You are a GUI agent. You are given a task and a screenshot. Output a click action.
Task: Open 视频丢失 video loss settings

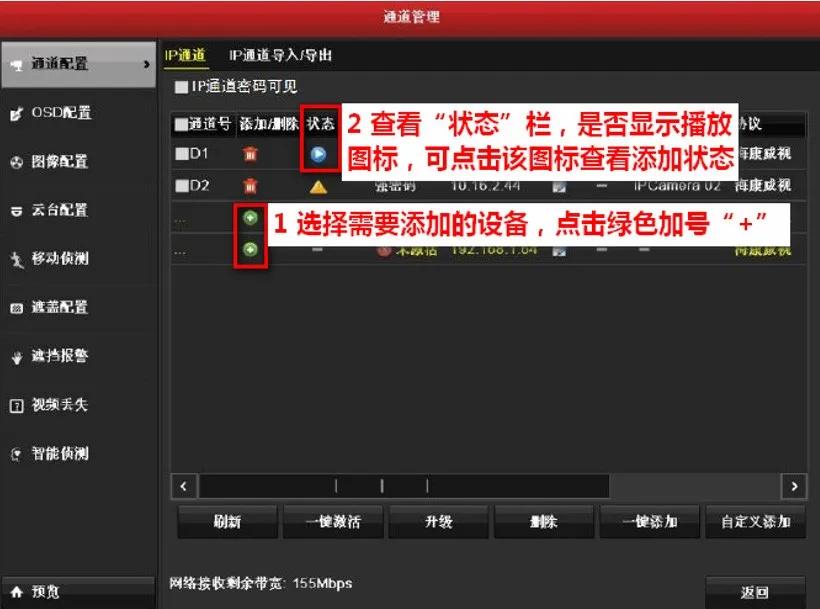pyautogui.click(x=58, y=405)
